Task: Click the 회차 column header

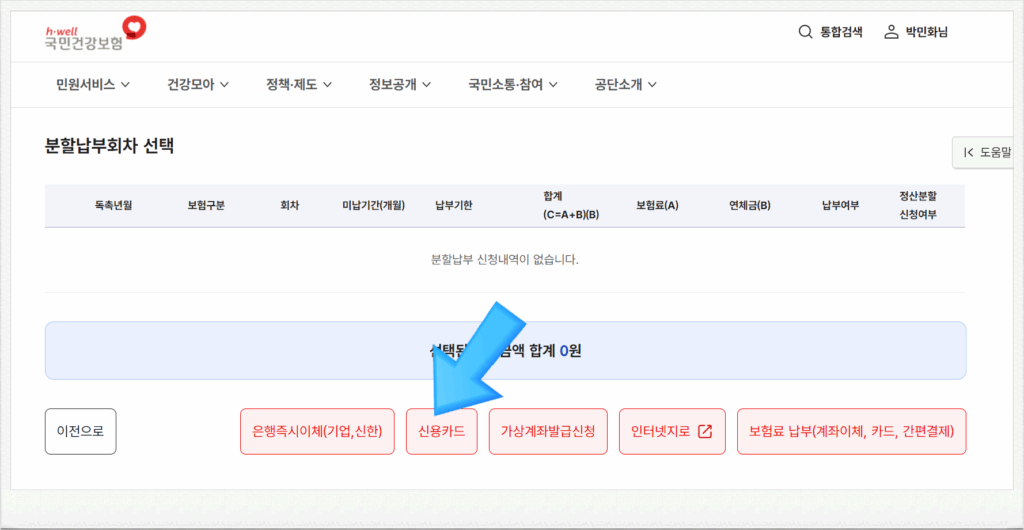Action: click(289, 206)
